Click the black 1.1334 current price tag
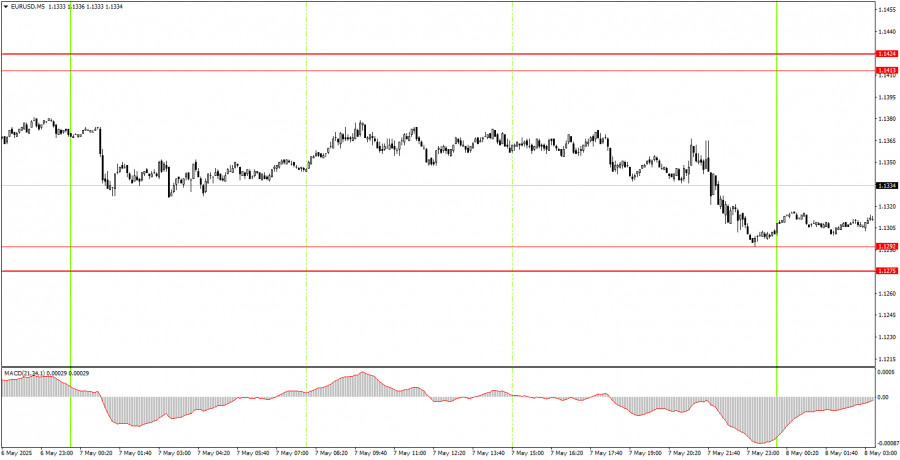The height and width of the screenshot is (460, 900). pos(887,185)
